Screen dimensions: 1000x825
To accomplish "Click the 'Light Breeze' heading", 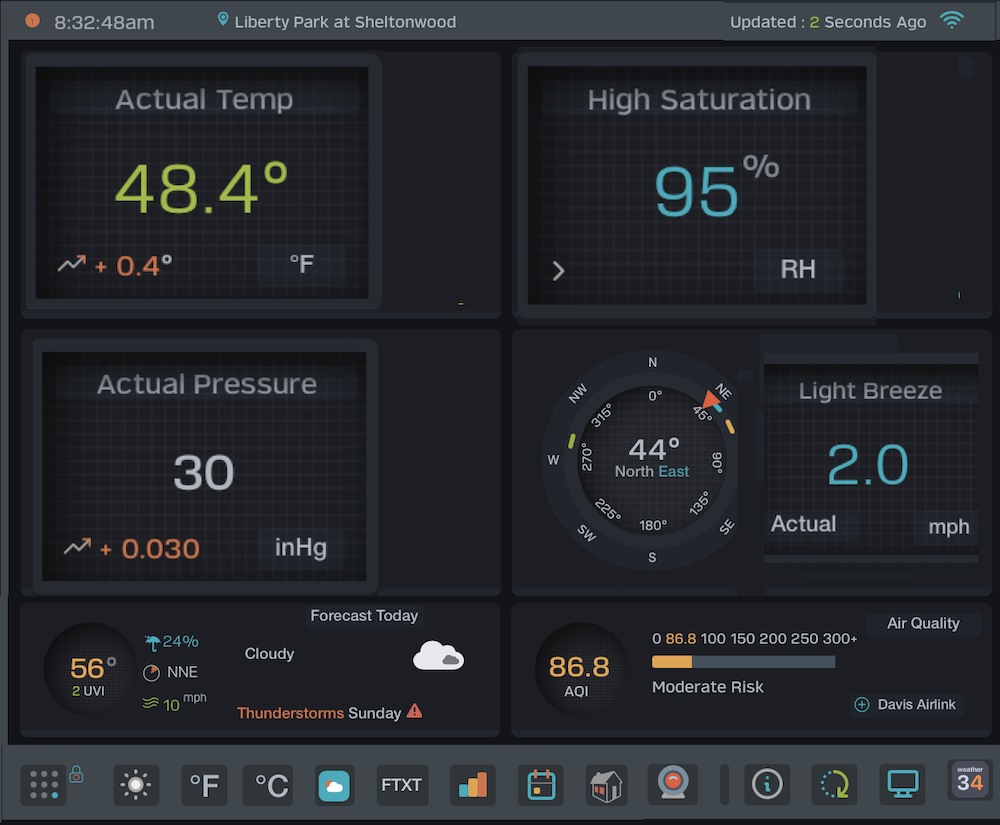I will tap(870, 390).
